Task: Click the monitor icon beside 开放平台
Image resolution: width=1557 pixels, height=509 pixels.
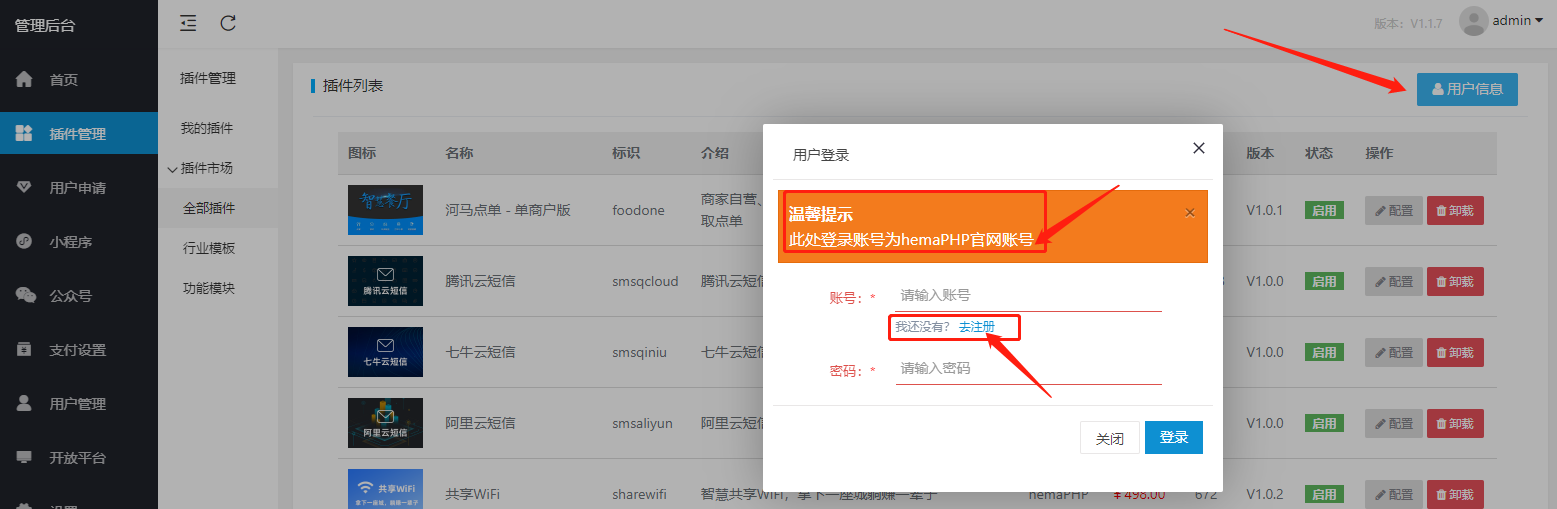Action: (x=25, y=457)
